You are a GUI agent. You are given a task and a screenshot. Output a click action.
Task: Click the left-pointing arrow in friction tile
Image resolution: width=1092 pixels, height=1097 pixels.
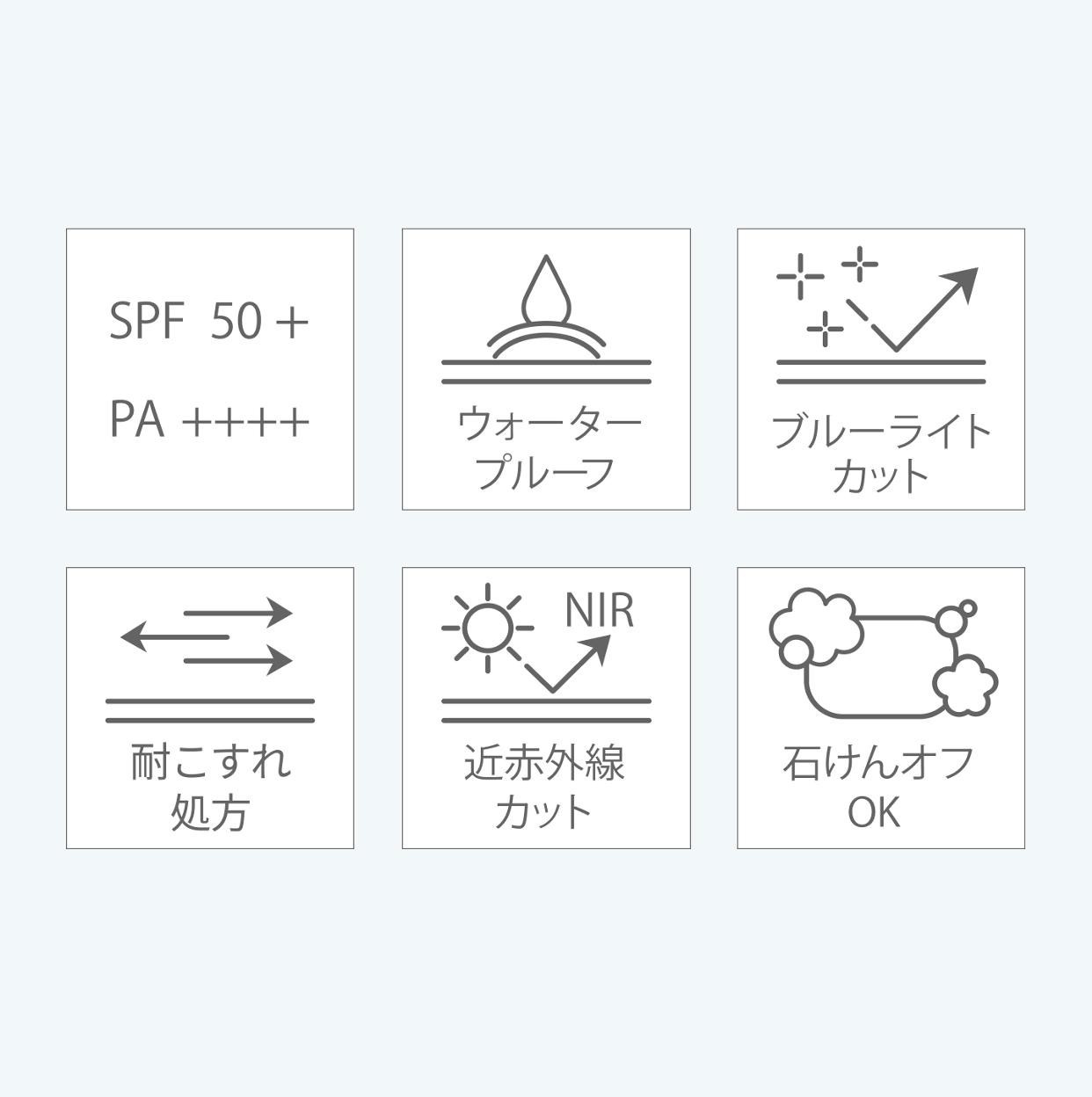[x=174, y=636]
